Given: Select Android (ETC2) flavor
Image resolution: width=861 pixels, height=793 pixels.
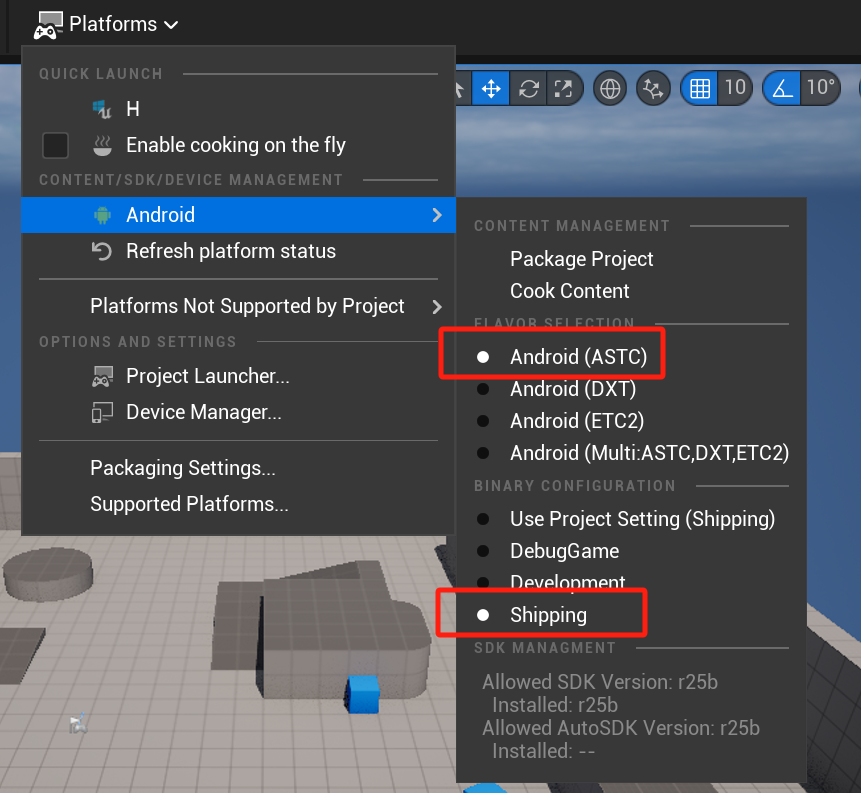Looking at the screenshot, I should coord(577,421).
